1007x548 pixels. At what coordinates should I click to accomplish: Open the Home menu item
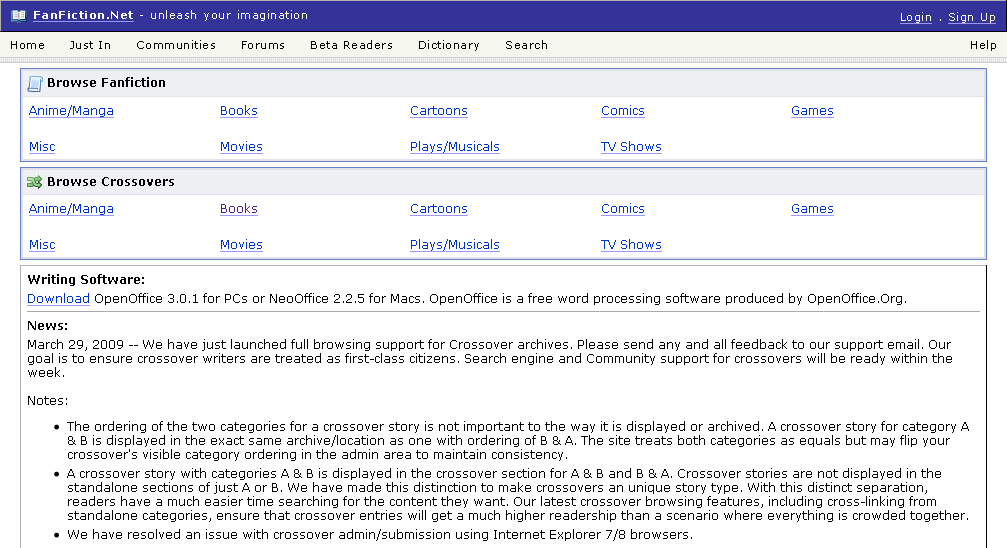pyautogui.click(x=28, y=45)
